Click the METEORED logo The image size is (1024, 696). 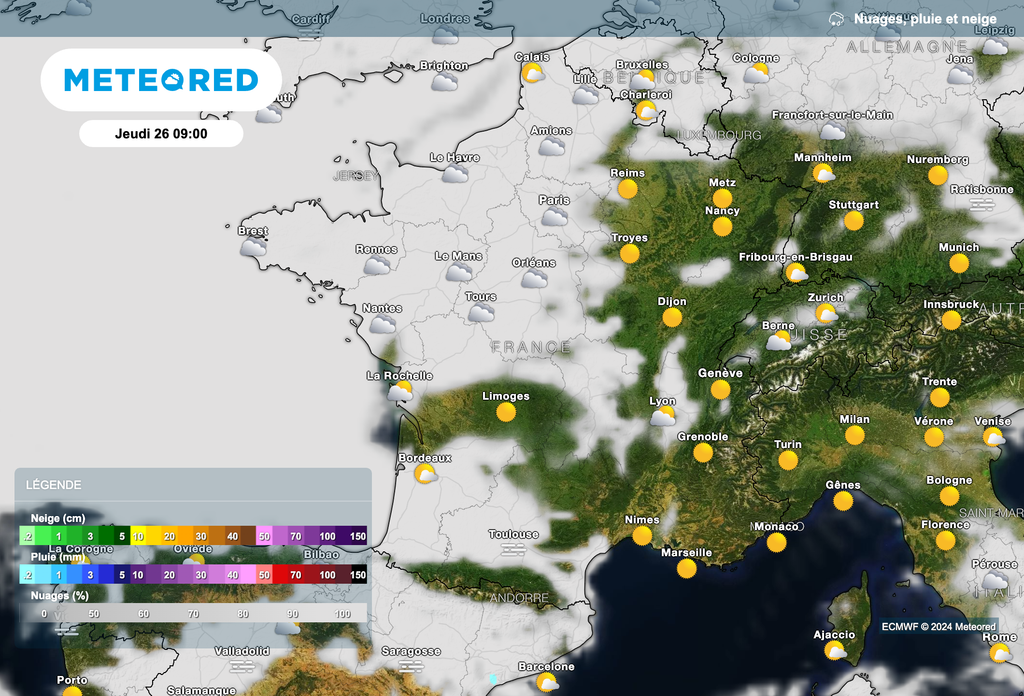[x=161, y=79]
